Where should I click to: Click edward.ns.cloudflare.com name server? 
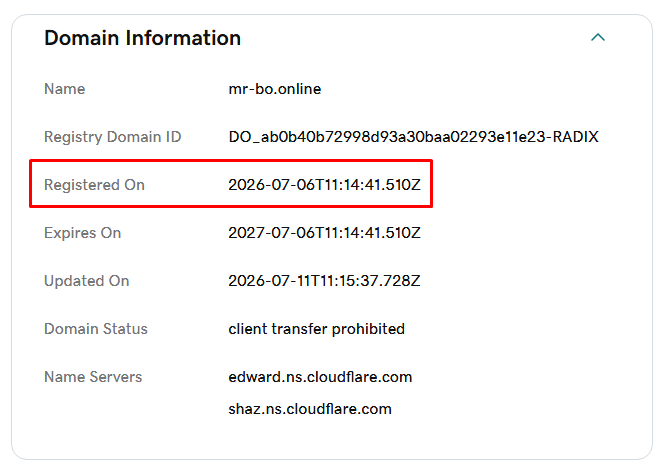point(320,377)
